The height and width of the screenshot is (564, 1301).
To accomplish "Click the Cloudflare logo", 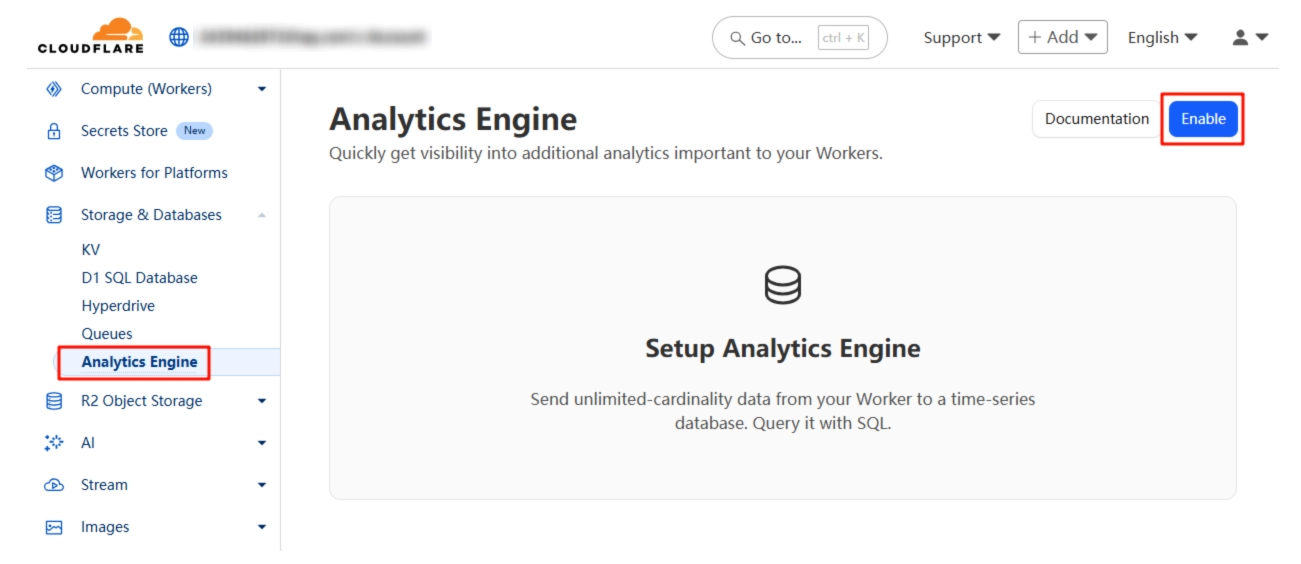I will 90,36.
